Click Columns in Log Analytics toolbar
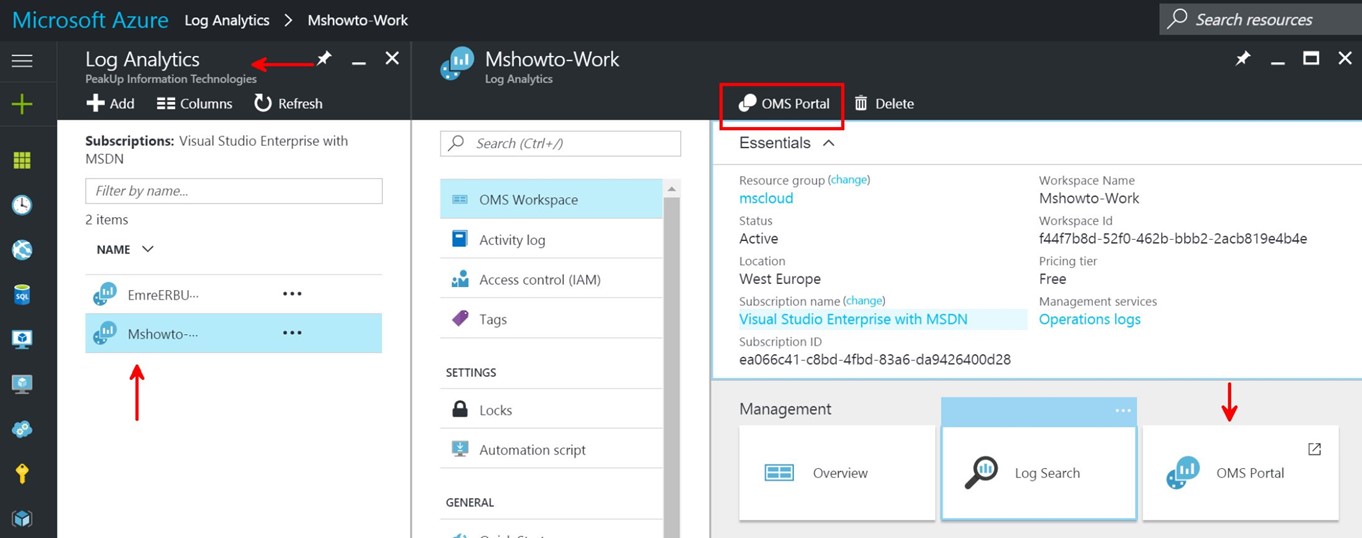The width and height of the screenshot is (1362, 538). pos(195,103)
